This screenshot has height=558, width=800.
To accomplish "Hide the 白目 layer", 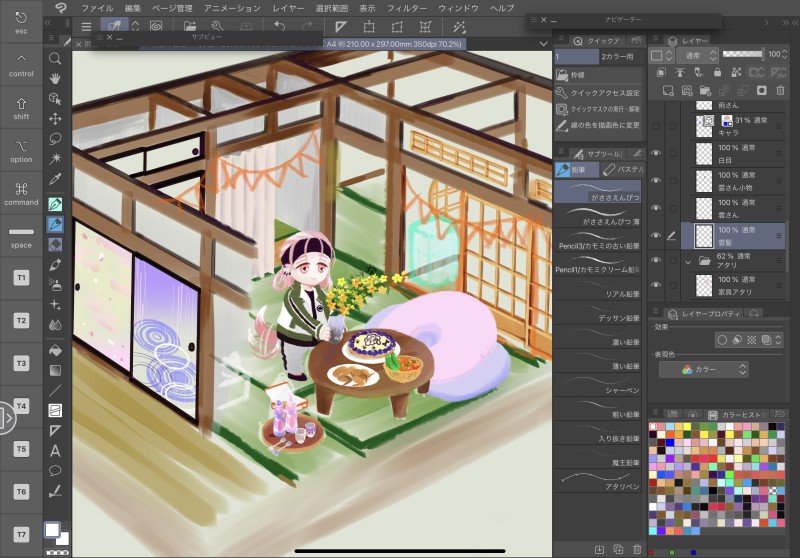I will [x=656, y=153].
